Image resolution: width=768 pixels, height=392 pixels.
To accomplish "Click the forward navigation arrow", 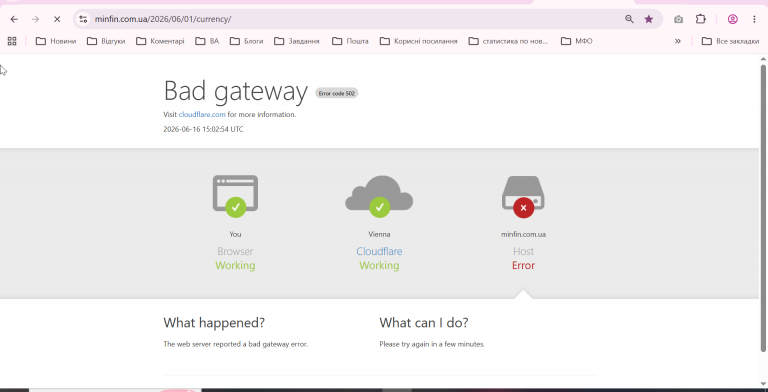I will point(35,19).
